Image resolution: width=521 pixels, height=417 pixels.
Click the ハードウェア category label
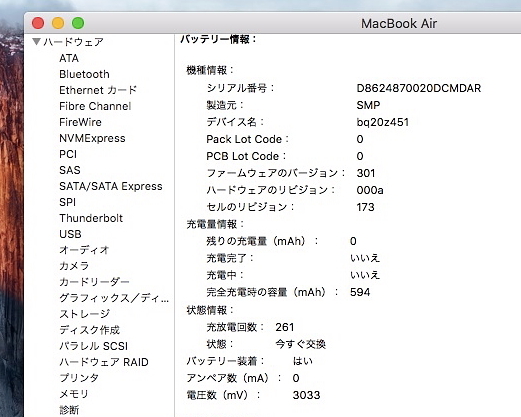pos(73,42)
